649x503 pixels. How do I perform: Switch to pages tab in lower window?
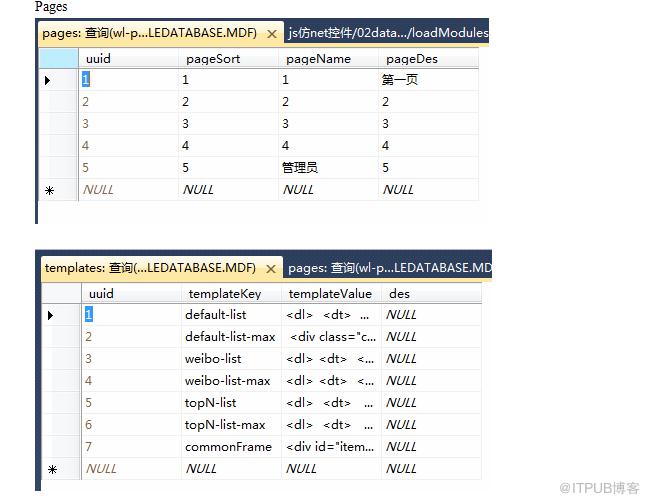click(x=389, y=268)
